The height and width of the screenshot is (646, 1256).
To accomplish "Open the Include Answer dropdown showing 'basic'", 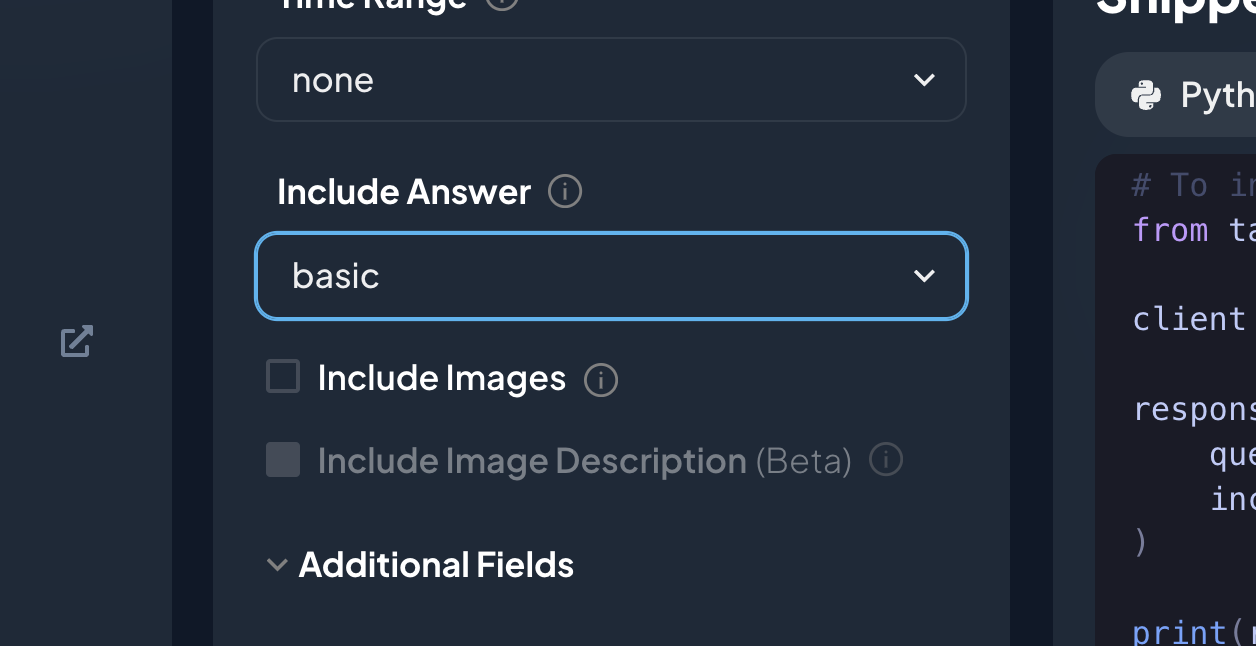I will [610, 276].
